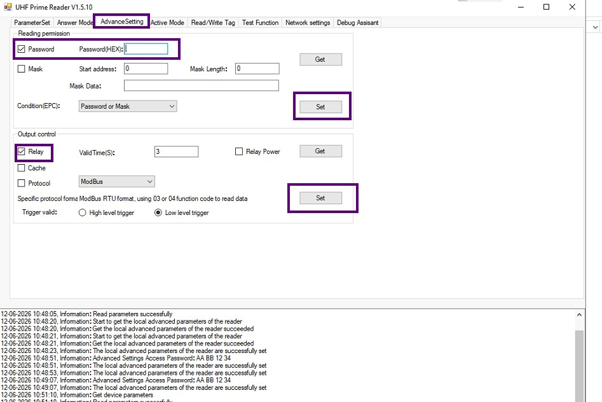Enable the Mask checkbox
This screenshot has width=602, height=402.
(x=21, y=69)
